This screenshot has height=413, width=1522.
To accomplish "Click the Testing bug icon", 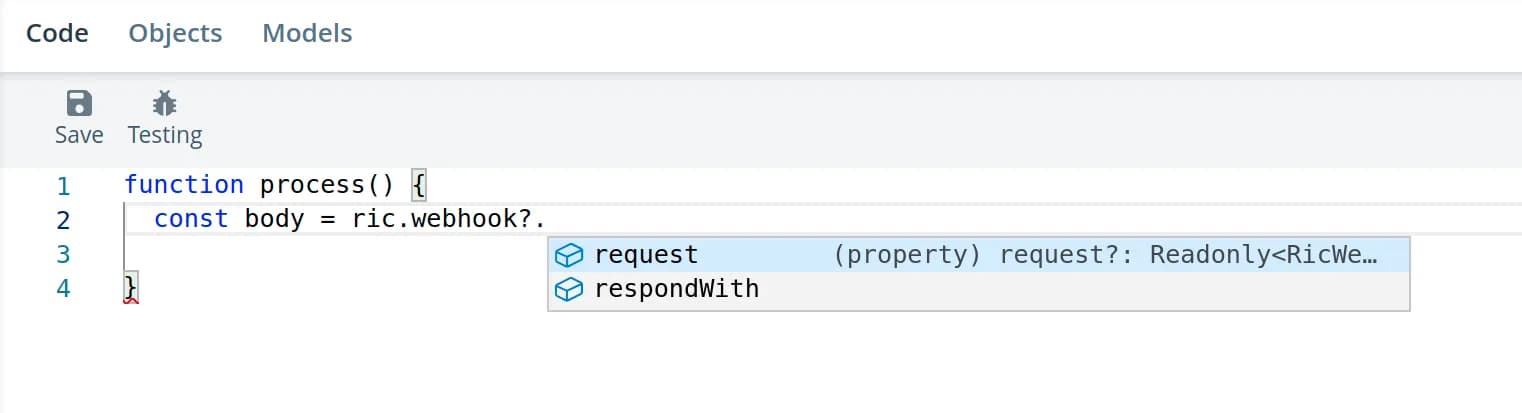I will pos(164,103).
